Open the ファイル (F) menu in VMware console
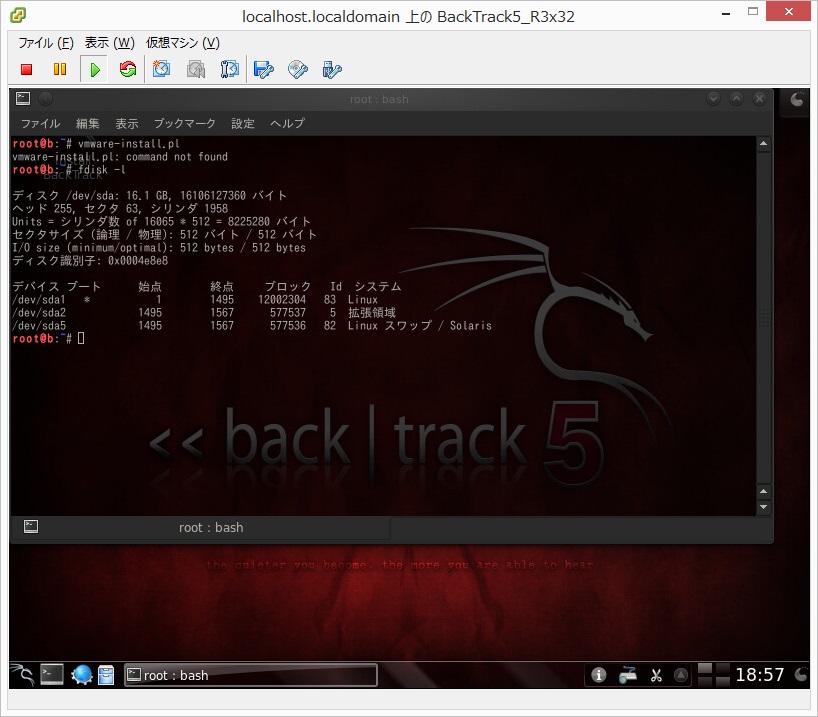The width and height of the screenshot is (818, 717). [x=46, y=43]
